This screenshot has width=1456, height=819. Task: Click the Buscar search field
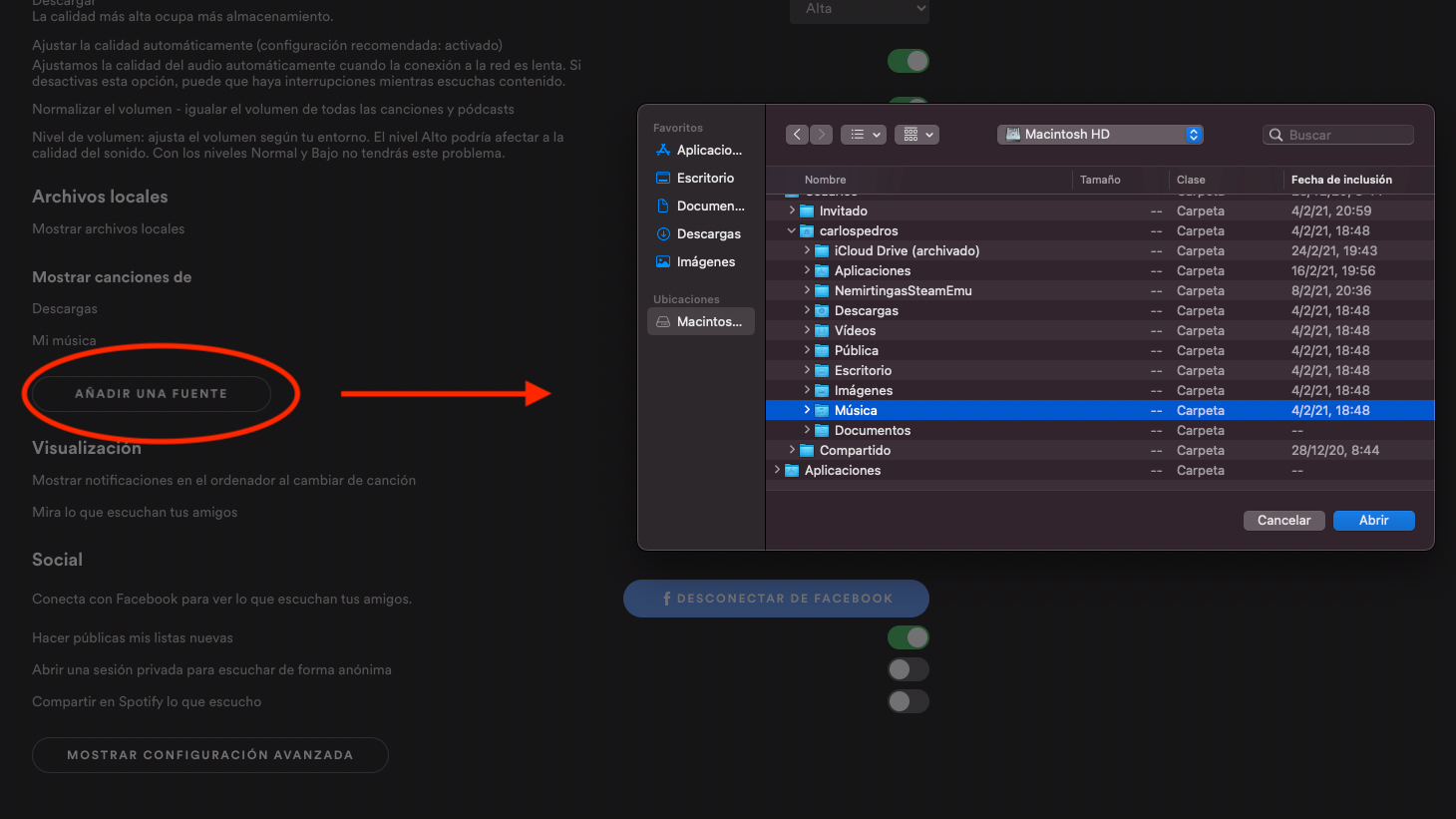[1338, 135]
